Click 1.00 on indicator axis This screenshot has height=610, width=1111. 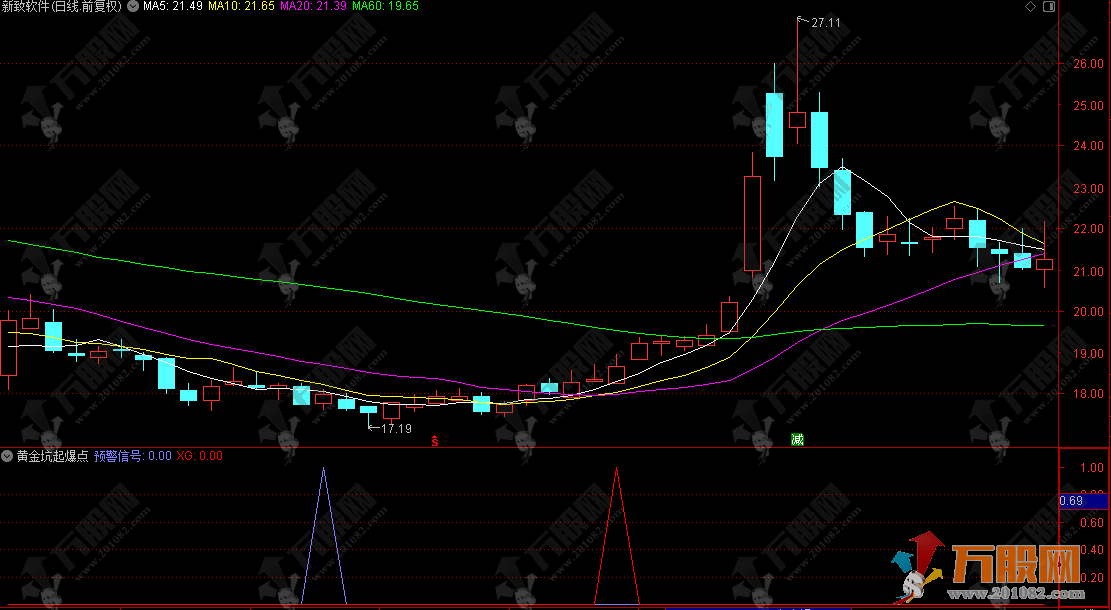[1092, 468]
